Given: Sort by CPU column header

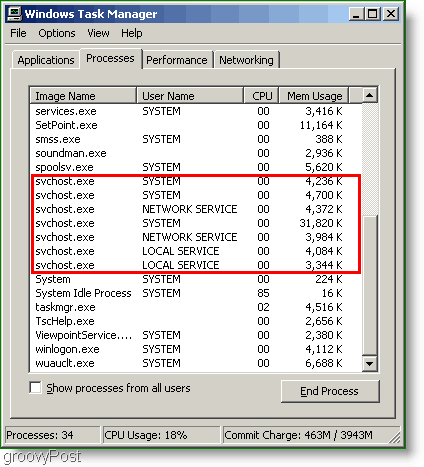Looking at the screenshot, I should coord(261,96).
